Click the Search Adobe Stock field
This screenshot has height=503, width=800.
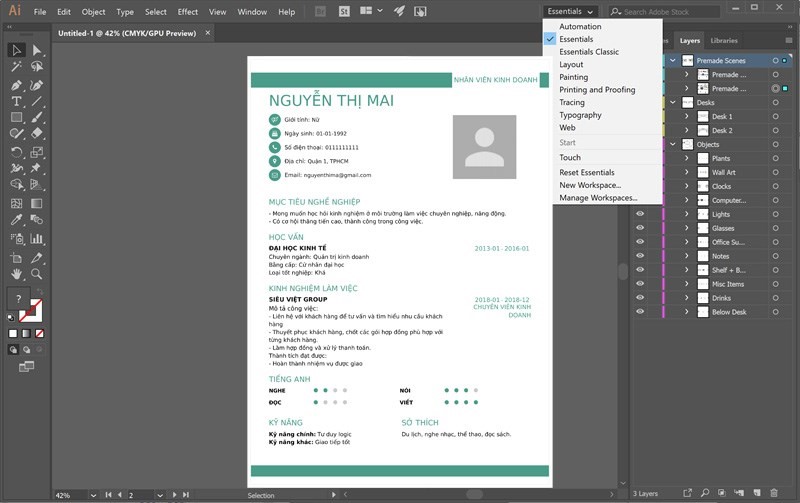(x=664, y=11)
